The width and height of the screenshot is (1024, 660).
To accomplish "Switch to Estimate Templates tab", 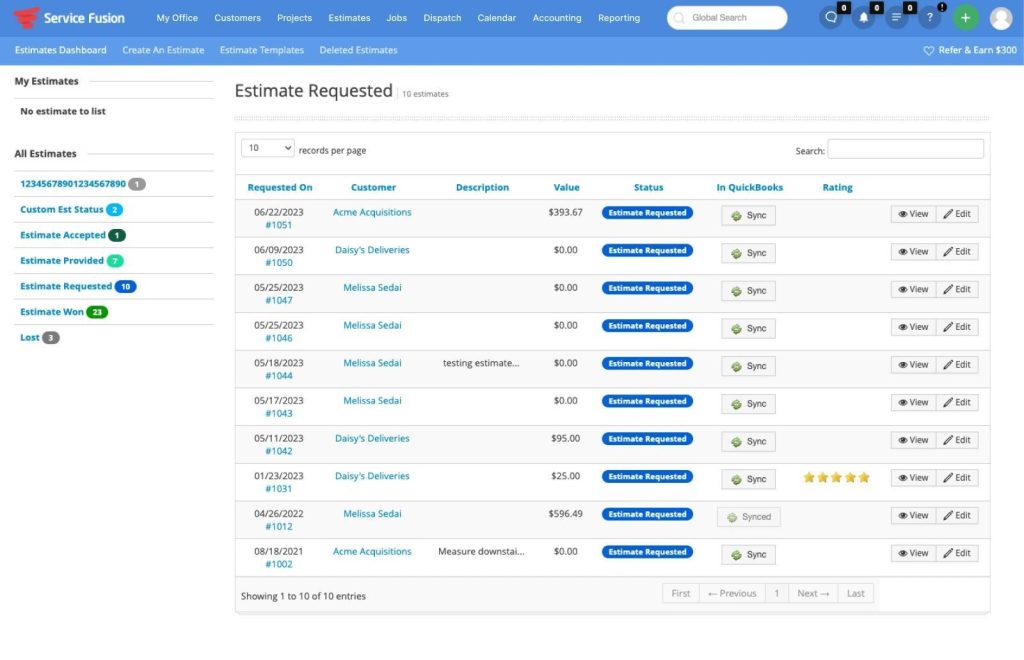I will click(x=261, y=50).
